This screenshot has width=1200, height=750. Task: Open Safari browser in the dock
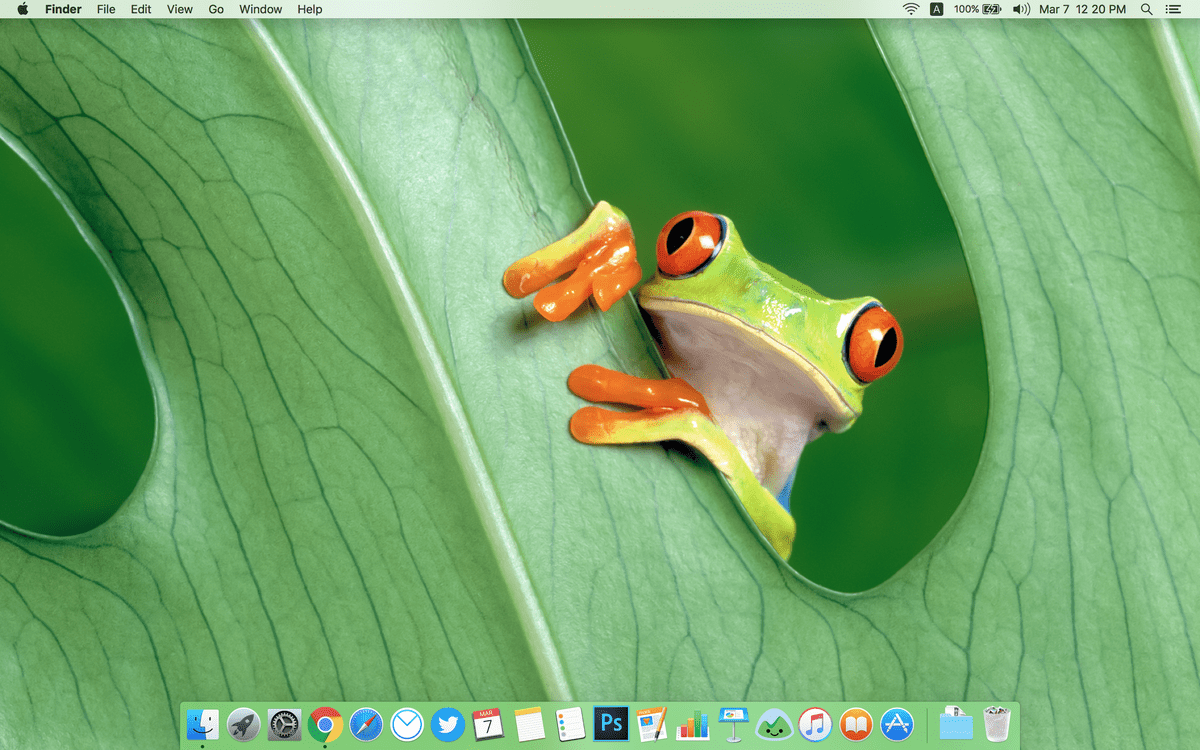[x=366, y=724]
